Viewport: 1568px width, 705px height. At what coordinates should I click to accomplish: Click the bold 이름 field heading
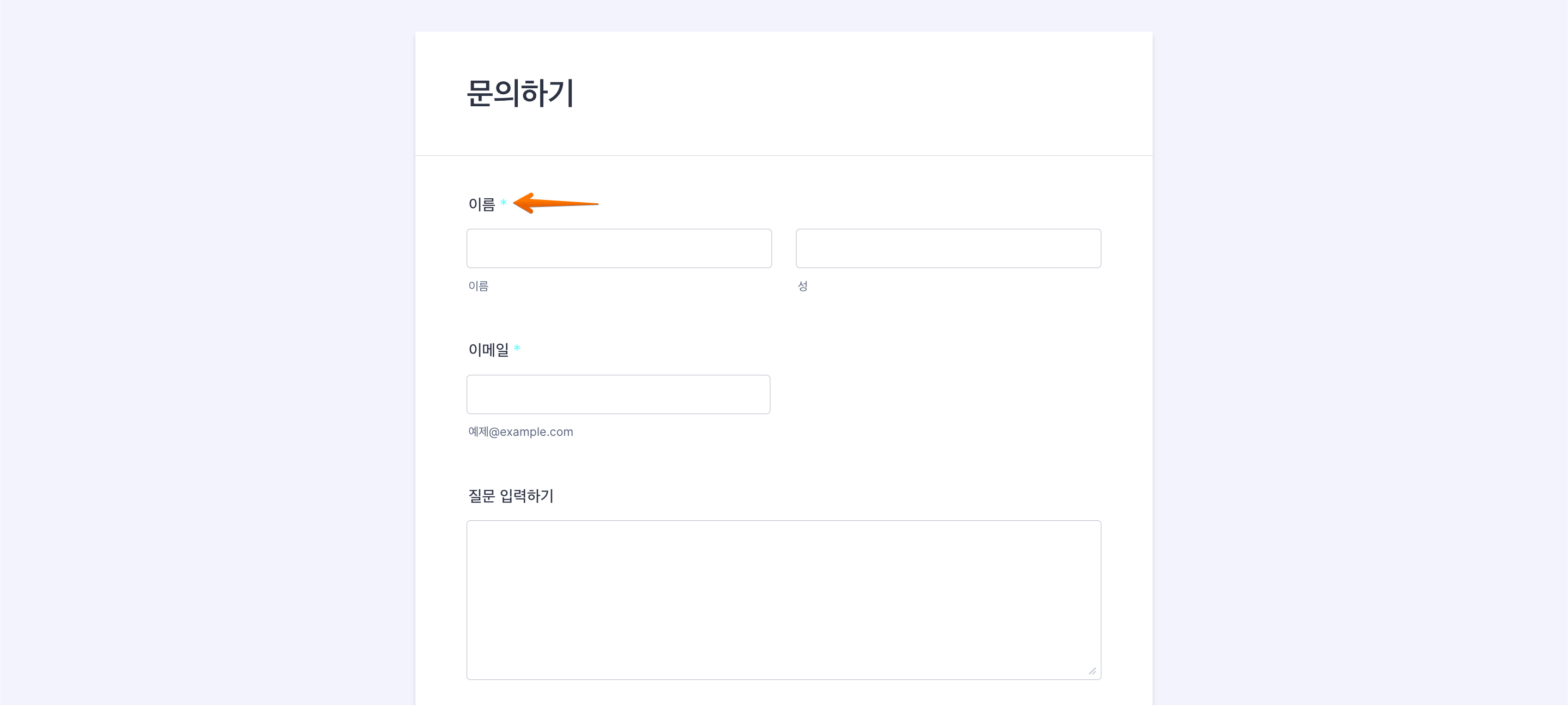coord(481,204)
